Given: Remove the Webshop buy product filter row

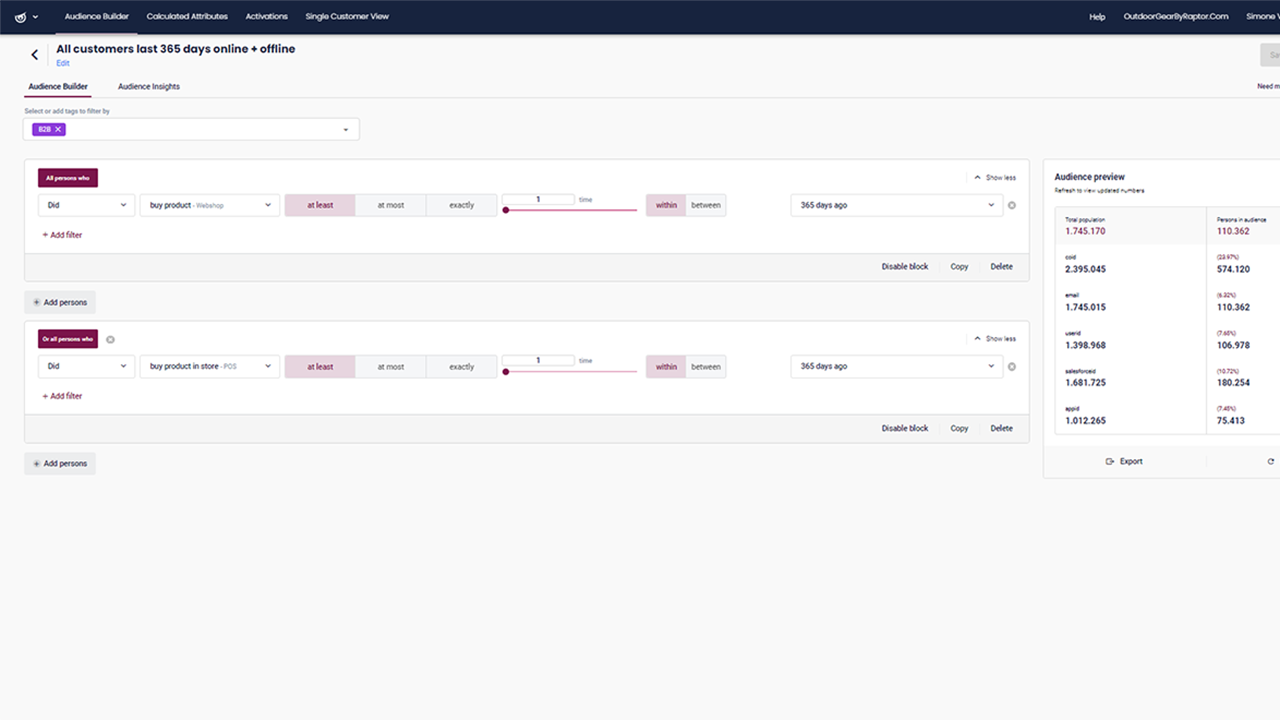Looking at the screenshot, I should coord(1011,205).
